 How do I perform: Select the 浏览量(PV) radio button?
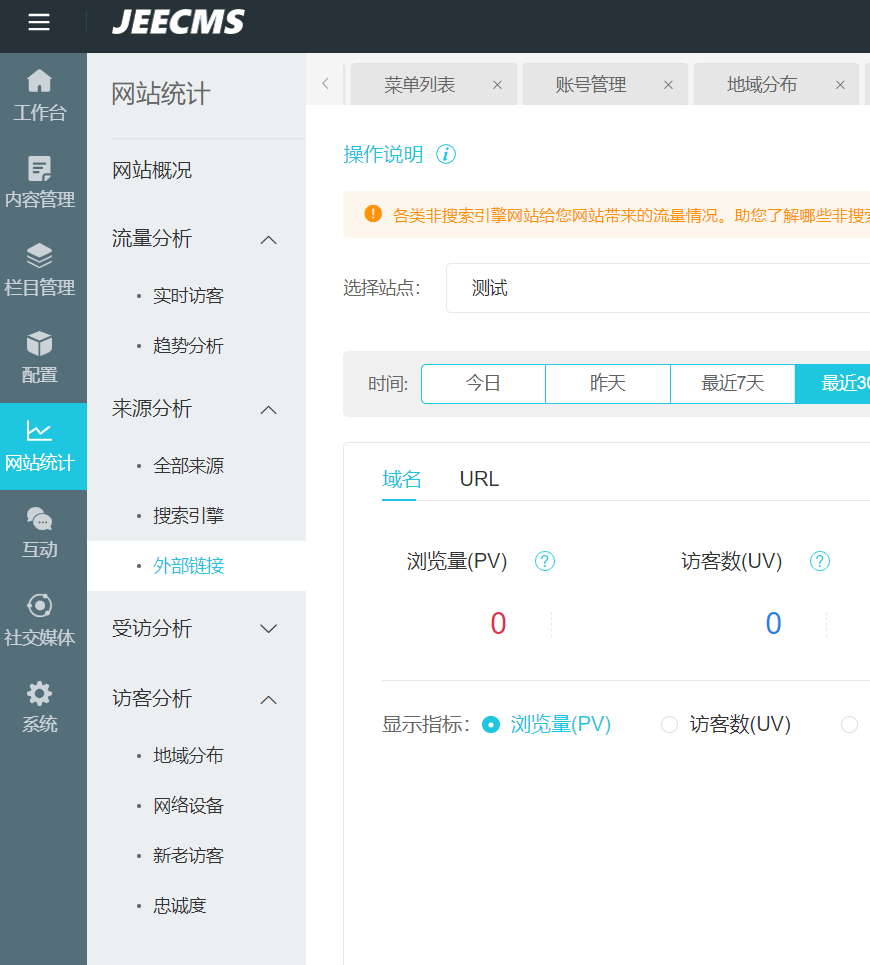(491, 725)
